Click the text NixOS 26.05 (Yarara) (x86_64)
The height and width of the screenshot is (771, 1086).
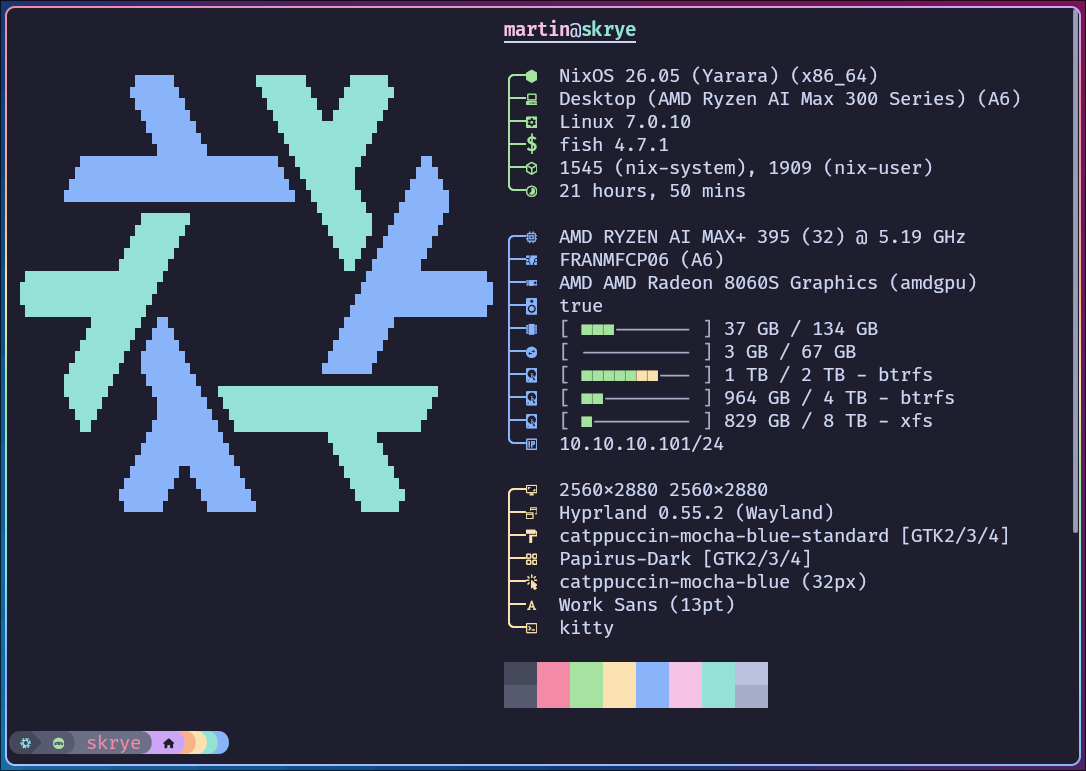pyautogui.click(x=718, y=76)
